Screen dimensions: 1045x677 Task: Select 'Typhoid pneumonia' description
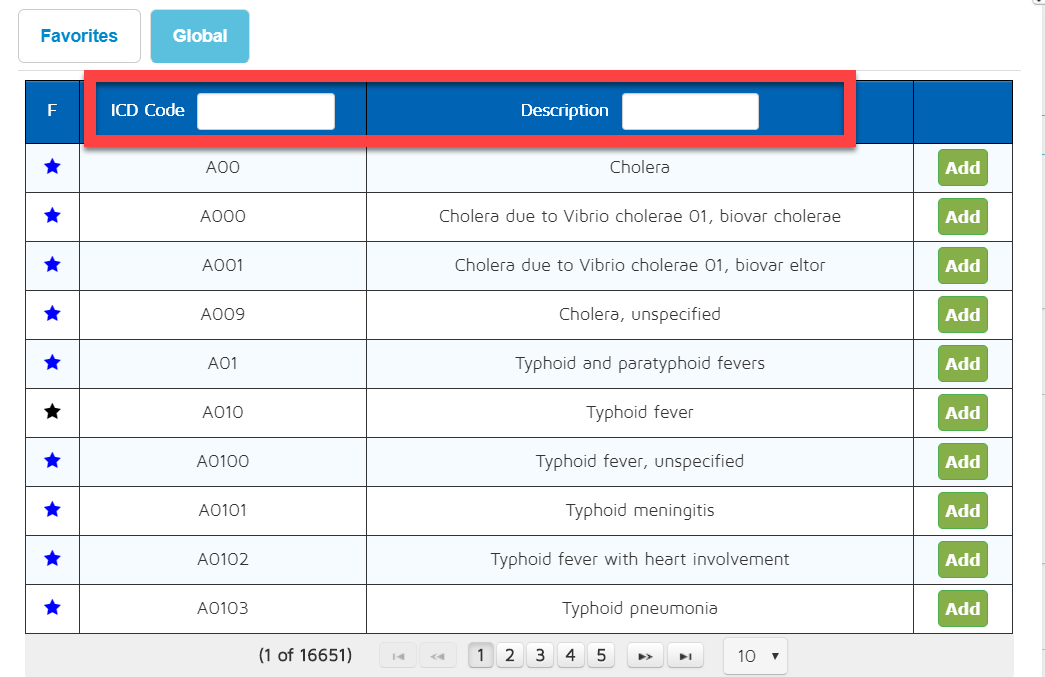[x=640, y=608]
